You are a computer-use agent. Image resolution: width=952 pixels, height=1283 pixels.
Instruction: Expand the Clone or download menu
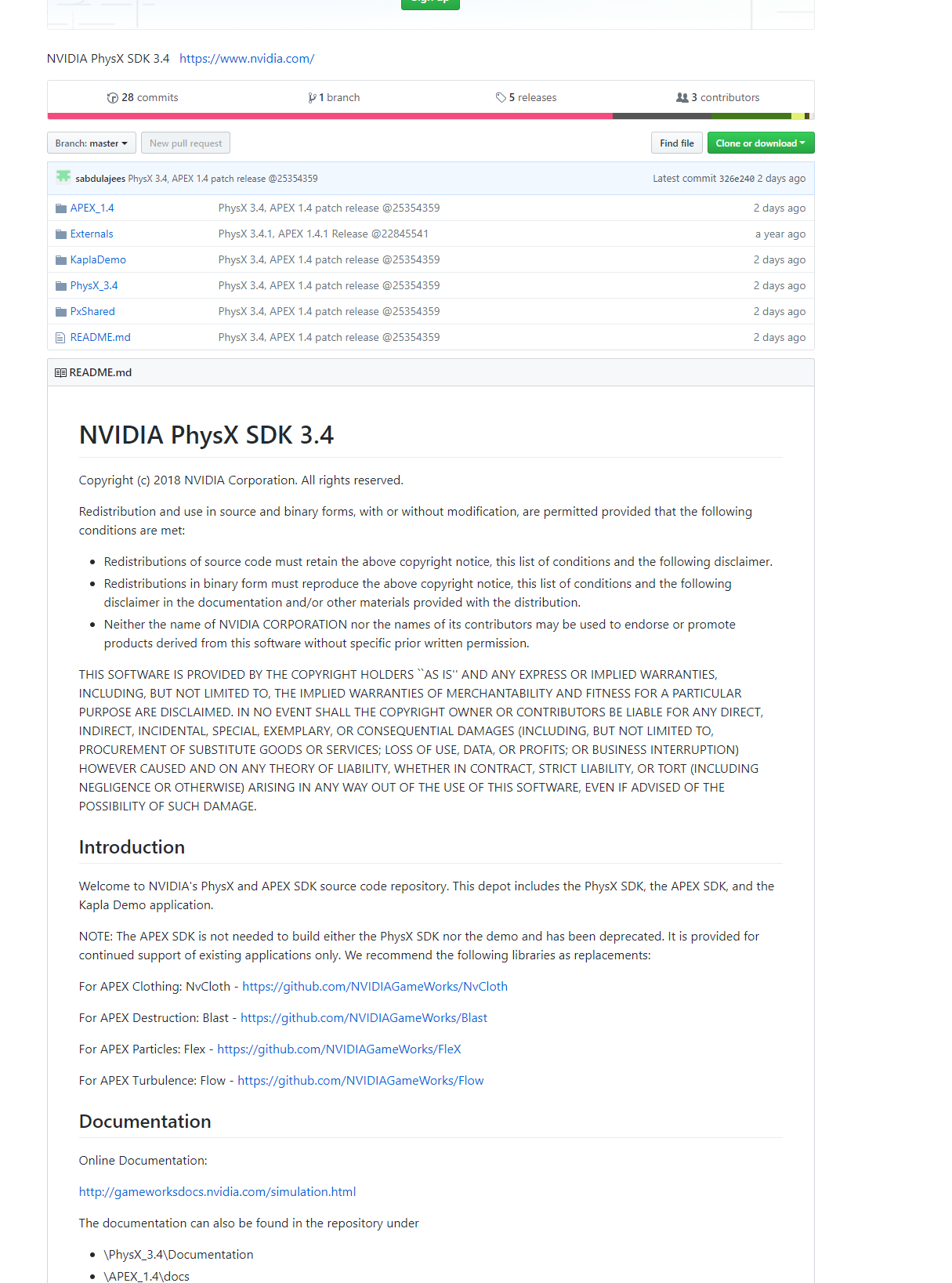click(761, 143)
